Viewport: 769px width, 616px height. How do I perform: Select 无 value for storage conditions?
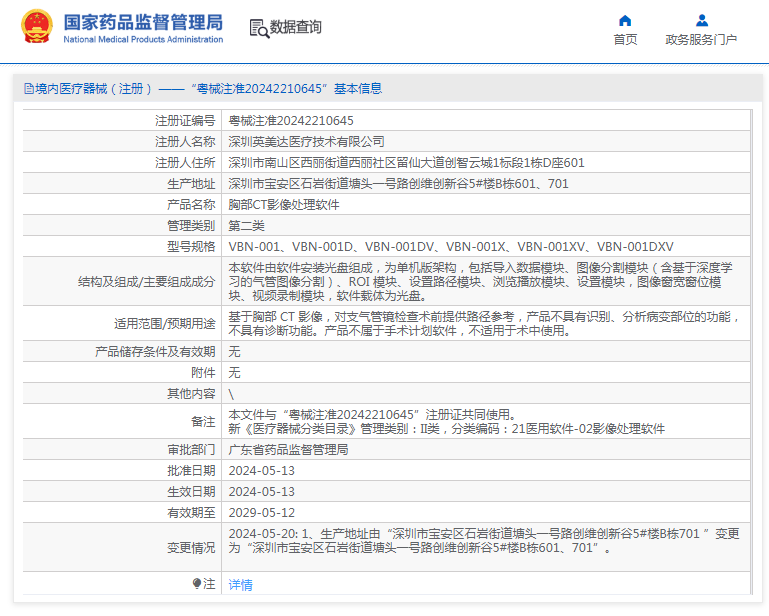point(234,352)
